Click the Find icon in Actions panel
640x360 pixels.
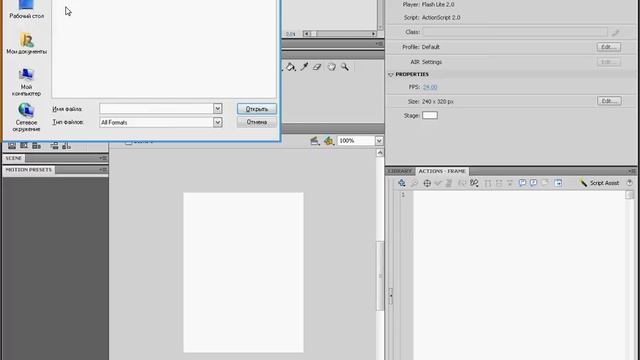coord(414,183)
